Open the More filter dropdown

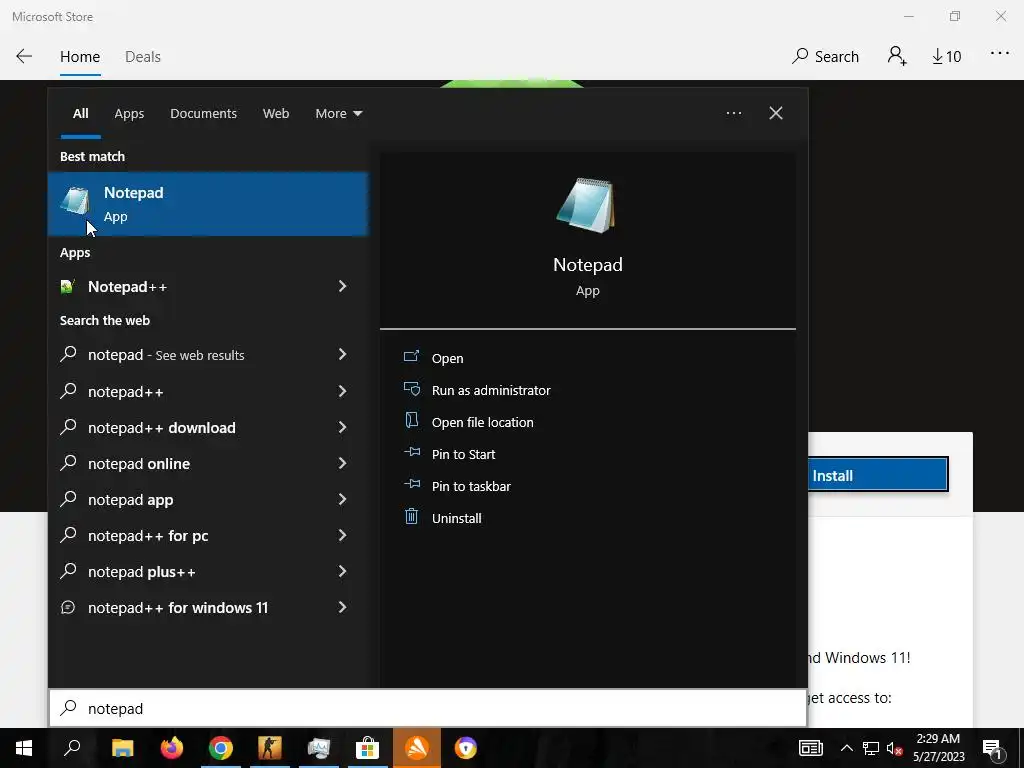click(338, 114)
